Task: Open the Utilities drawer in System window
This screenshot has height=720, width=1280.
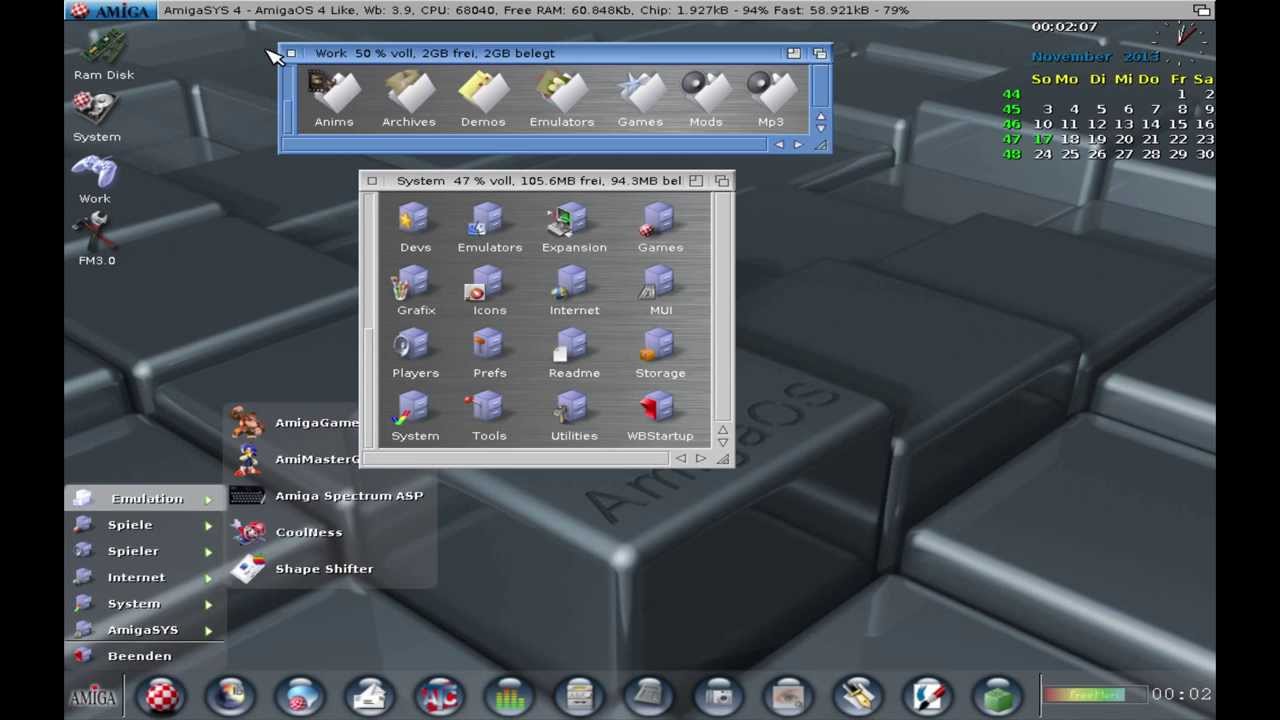Action: point(574,417)
